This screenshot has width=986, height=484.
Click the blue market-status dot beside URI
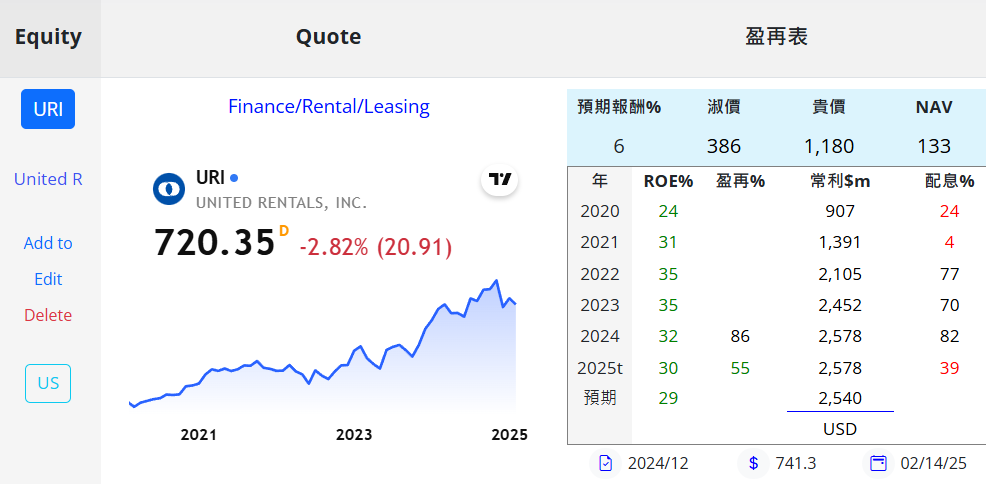point(234,178)
